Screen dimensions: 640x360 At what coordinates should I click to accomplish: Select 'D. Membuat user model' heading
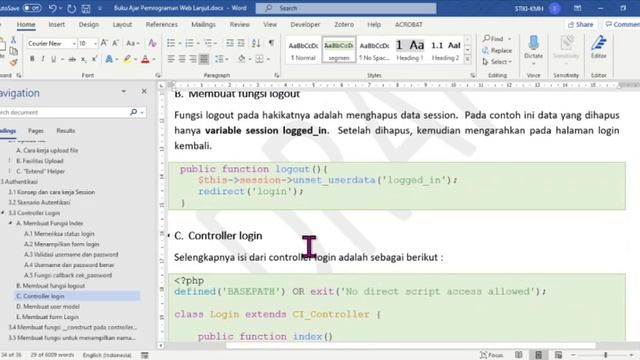tap(48, 307)
